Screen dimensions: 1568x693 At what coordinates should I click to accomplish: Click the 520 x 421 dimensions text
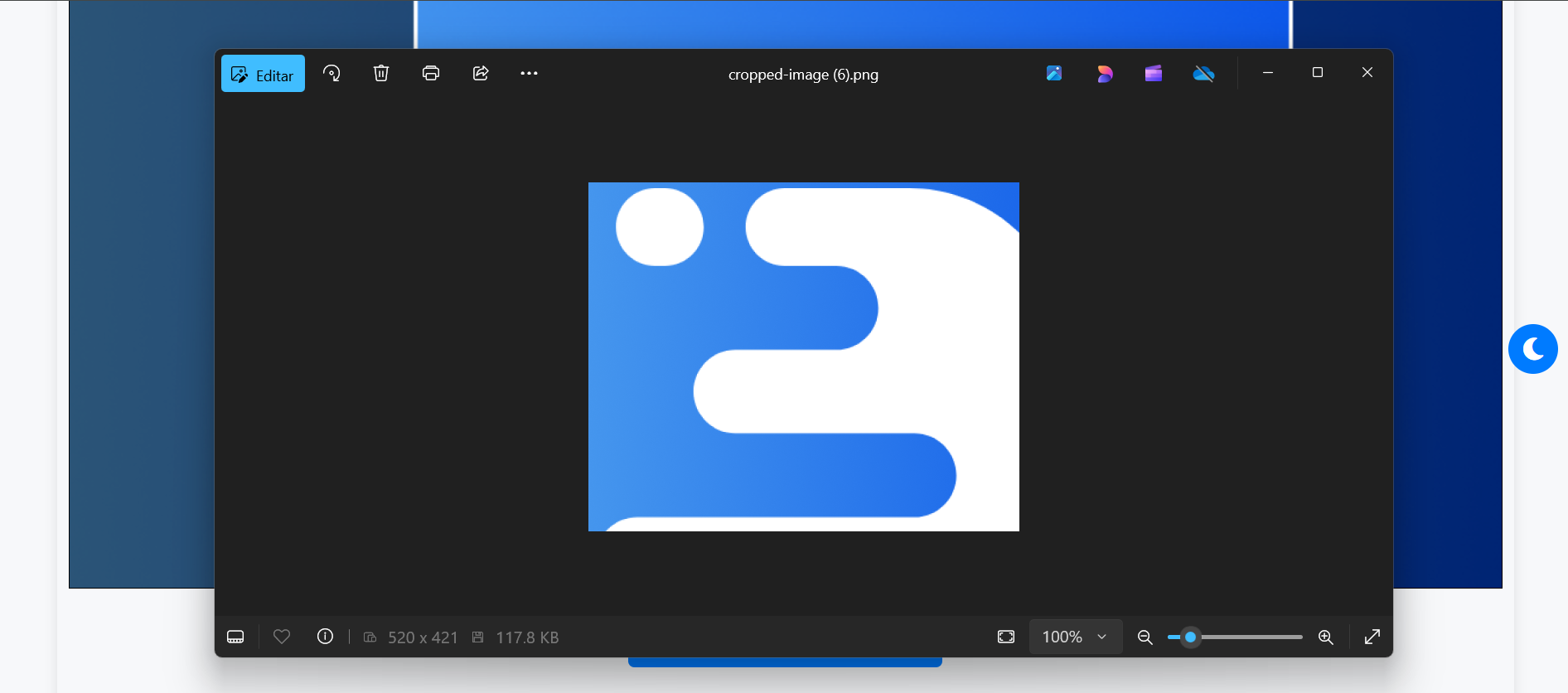[423, 637]
